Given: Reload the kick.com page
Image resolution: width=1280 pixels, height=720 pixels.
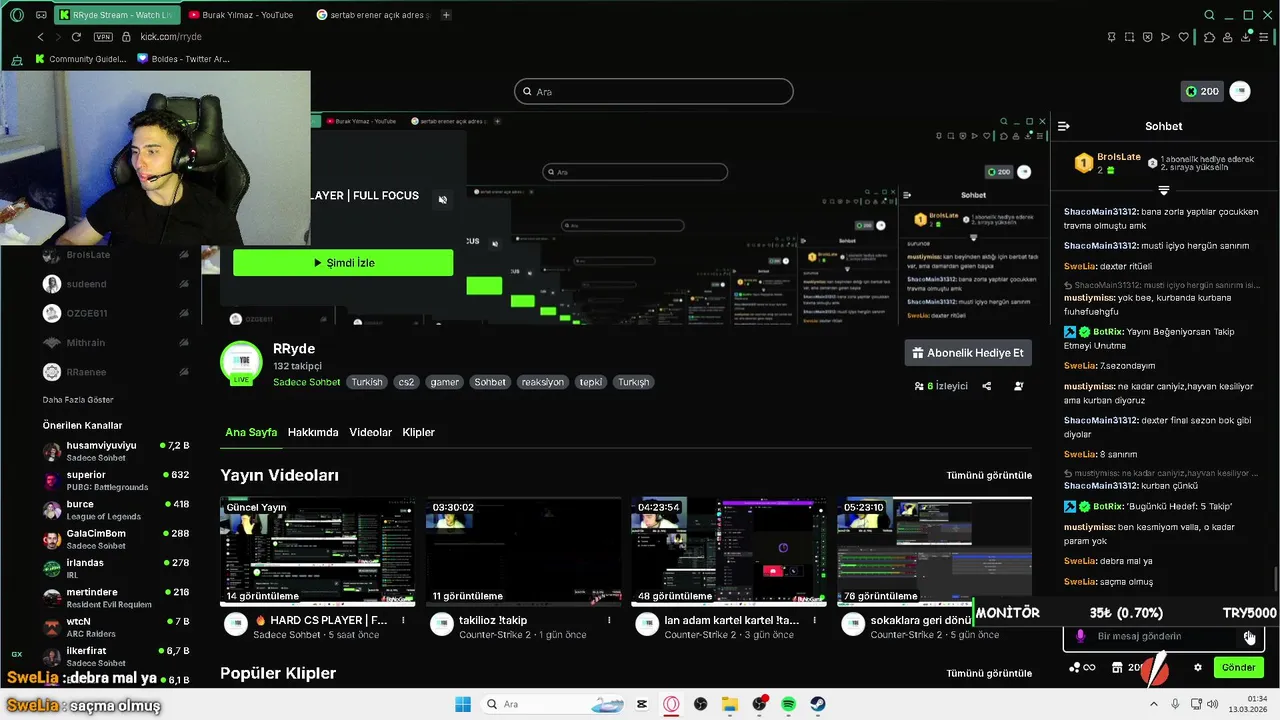Looking at the screenshot, I should click(x=76, y=37).
